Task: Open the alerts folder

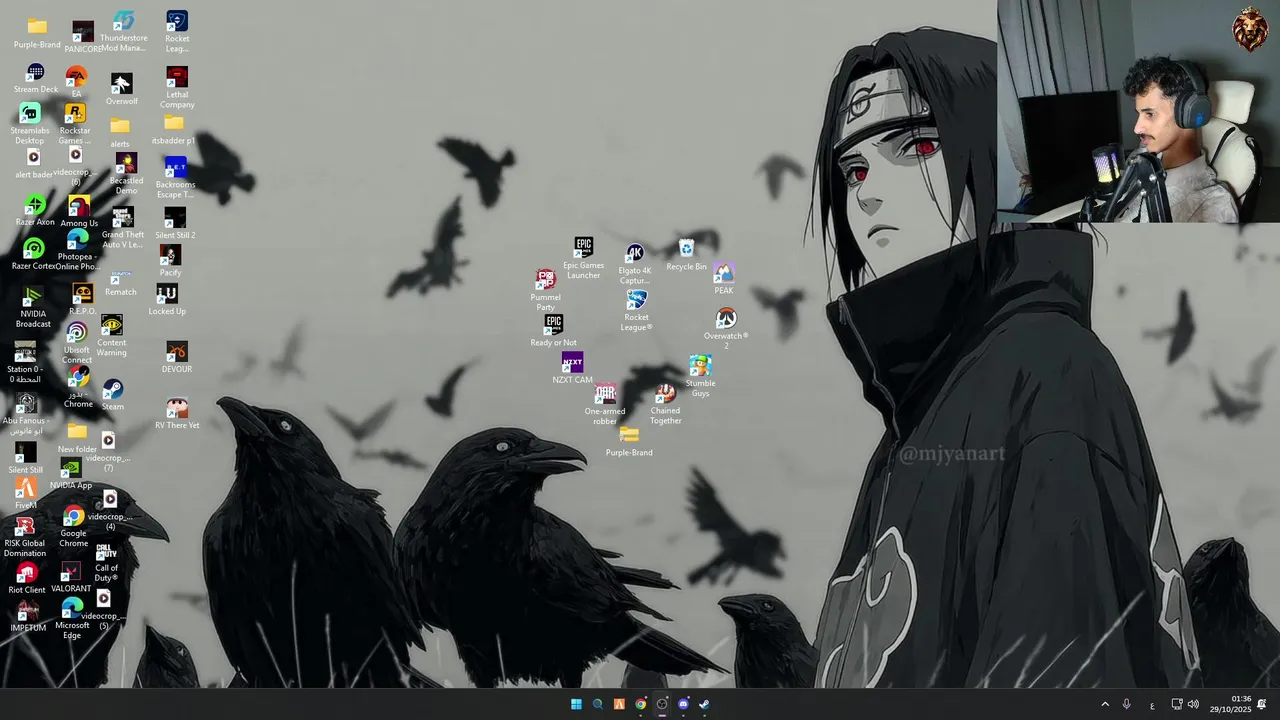Action: [120, 132]
